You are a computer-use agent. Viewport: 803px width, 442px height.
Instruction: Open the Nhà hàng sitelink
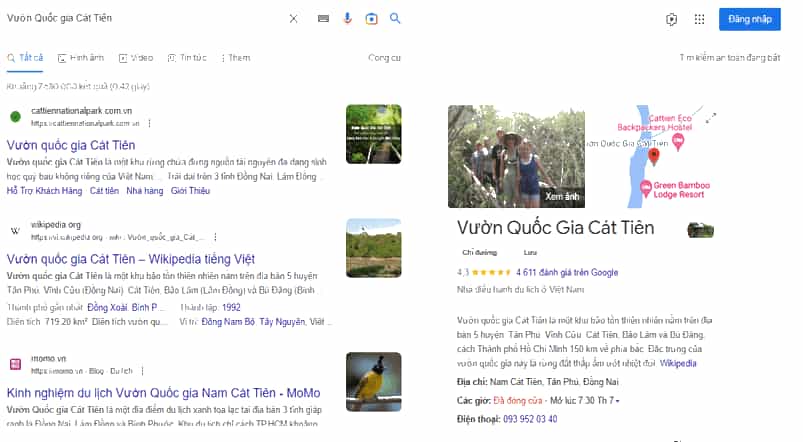coord(144,191)
